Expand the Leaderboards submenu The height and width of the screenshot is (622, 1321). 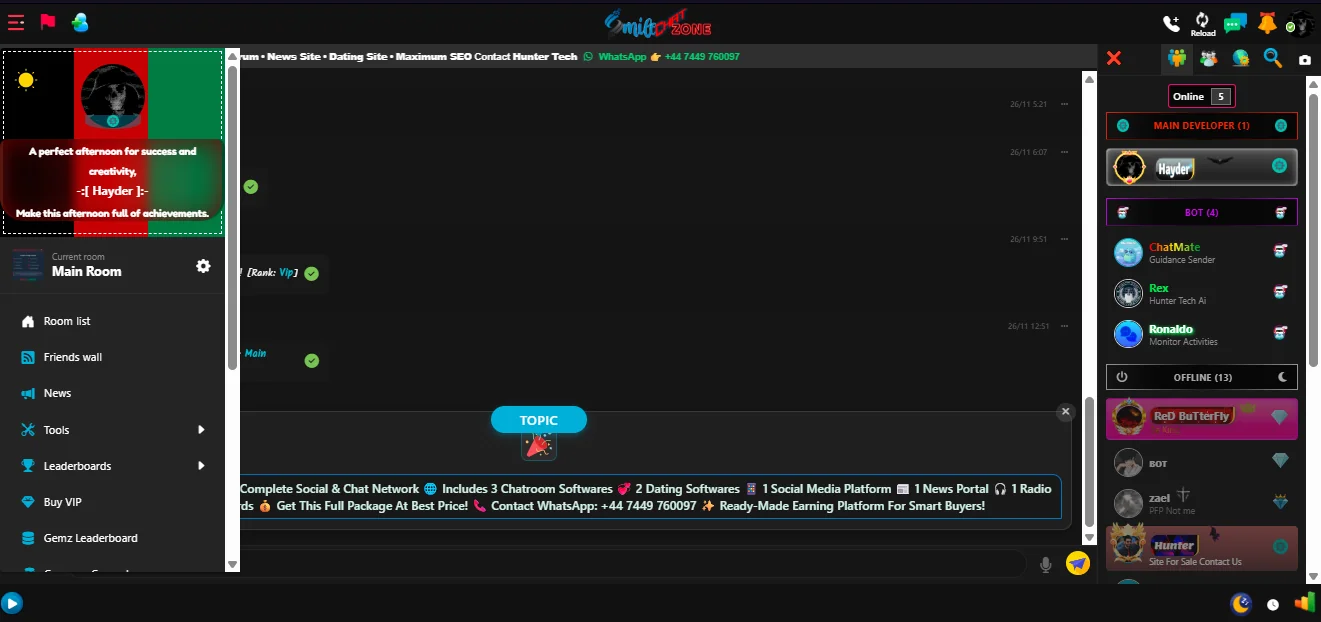tap(201, 466)
